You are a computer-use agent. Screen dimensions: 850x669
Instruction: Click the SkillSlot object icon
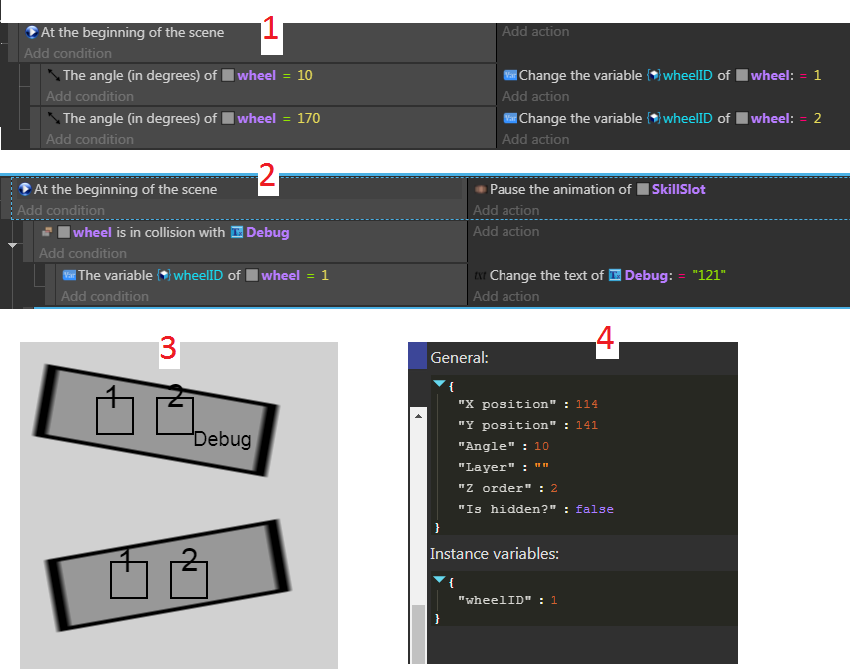pos(642,189)
